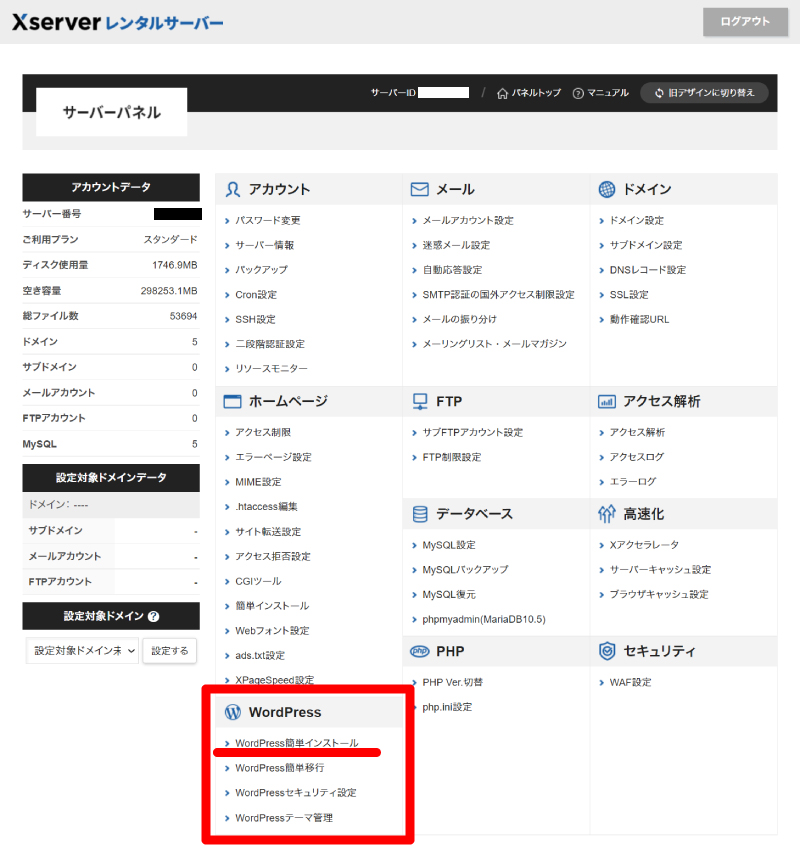The width and height of the screenshot is (800, 849).
Task: Click the セキュリティ shield icon
Action: [x=607, y=651]
